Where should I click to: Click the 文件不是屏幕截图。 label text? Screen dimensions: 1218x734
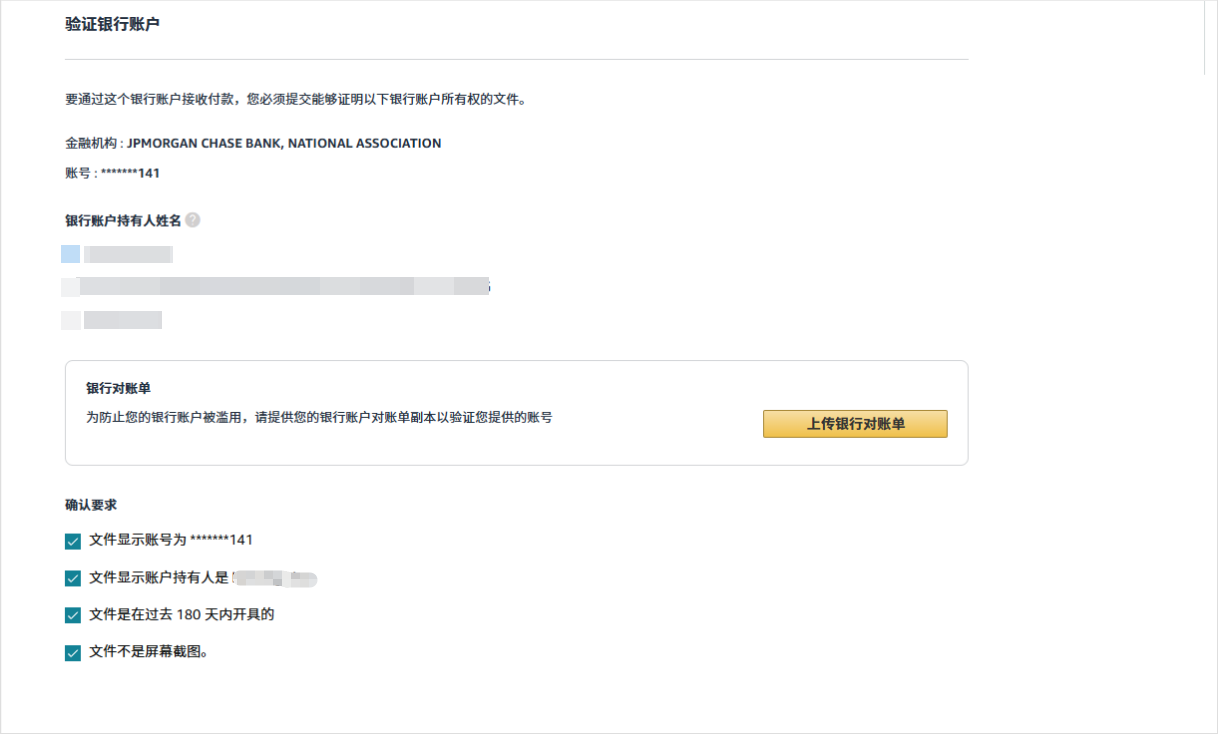(149, 652)
